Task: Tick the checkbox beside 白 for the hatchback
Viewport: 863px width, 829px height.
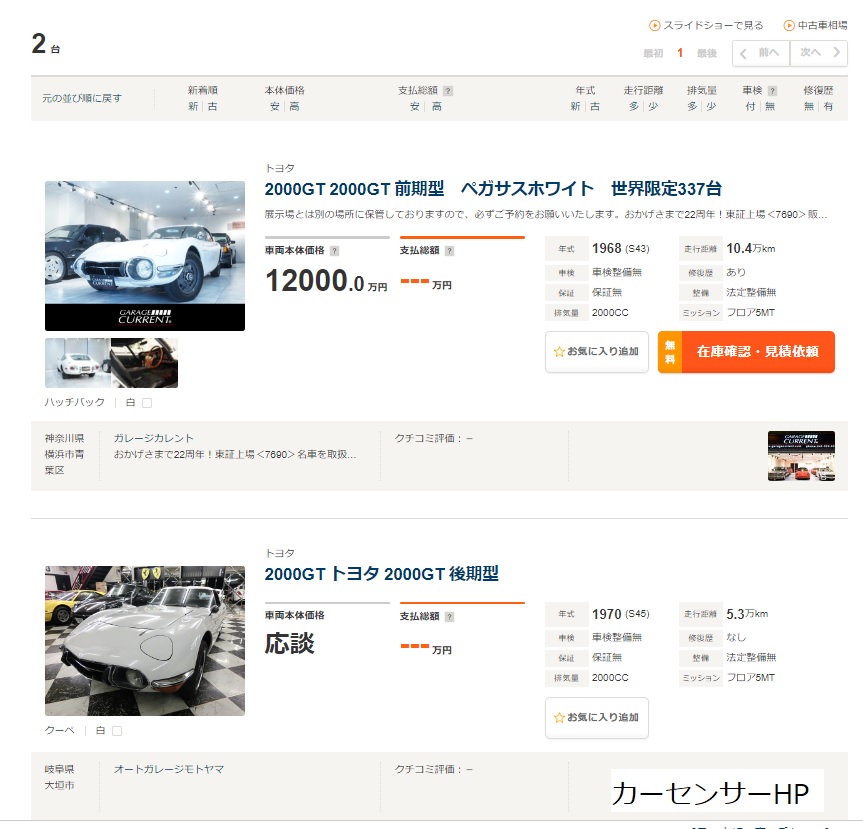Action: pyautogui.click(x=147, y=403)
